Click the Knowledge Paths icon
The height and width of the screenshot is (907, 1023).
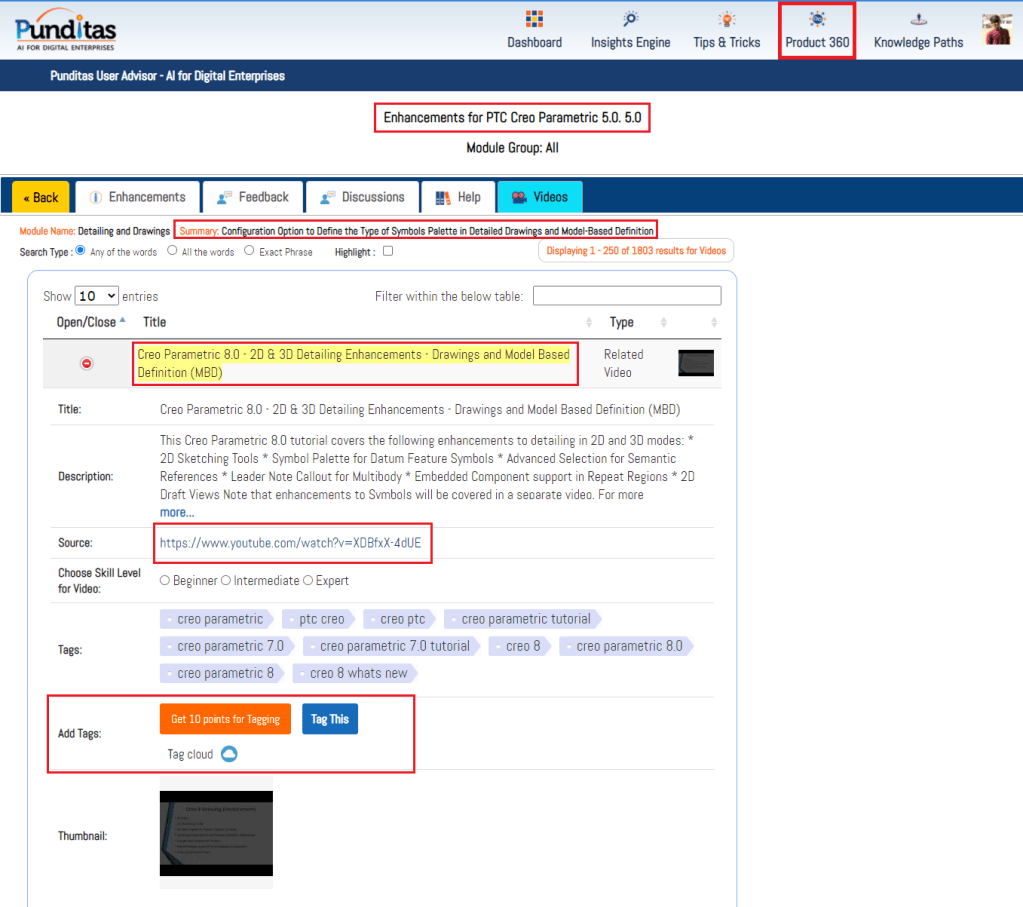pos(918,19)
